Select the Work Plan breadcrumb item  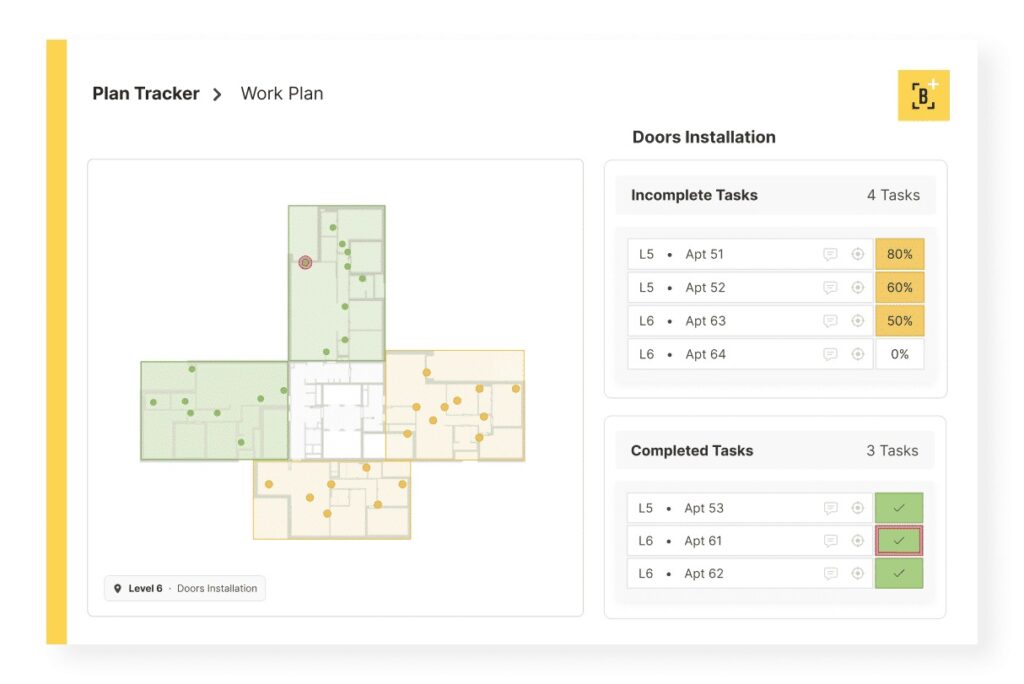282,94
